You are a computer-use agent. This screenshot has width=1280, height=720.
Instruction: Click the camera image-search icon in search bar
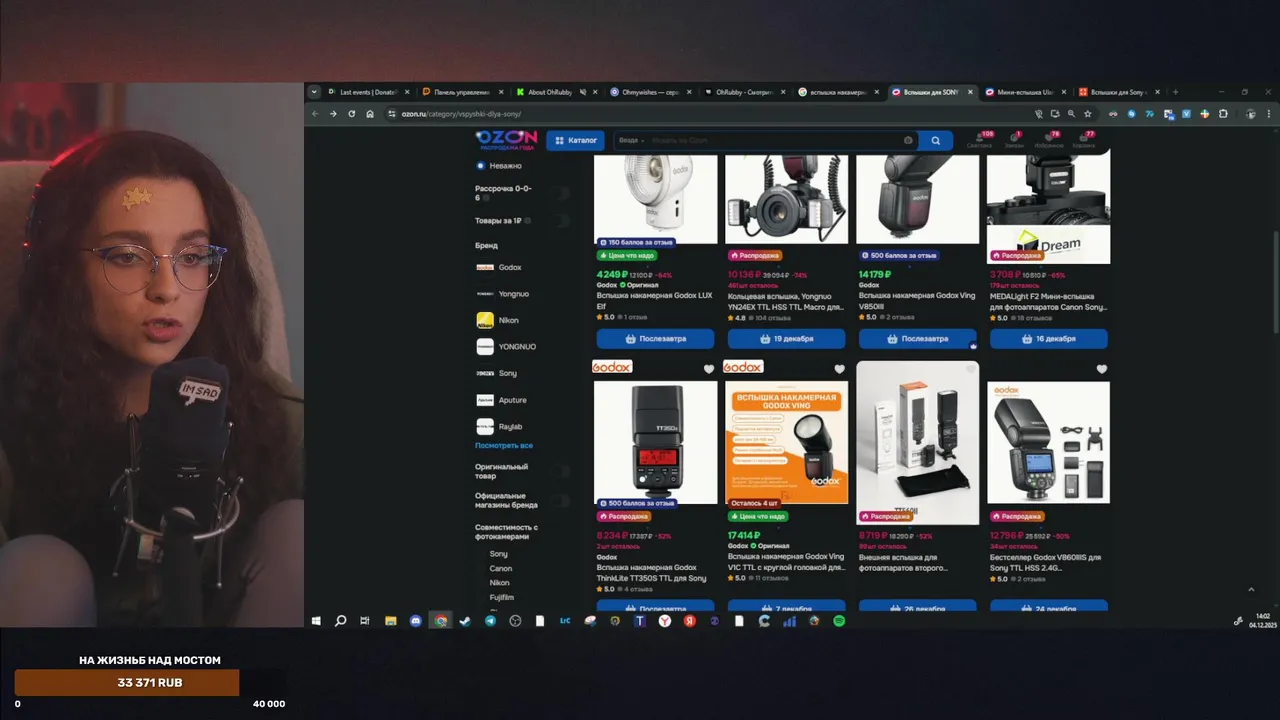(x=908, y=141)
